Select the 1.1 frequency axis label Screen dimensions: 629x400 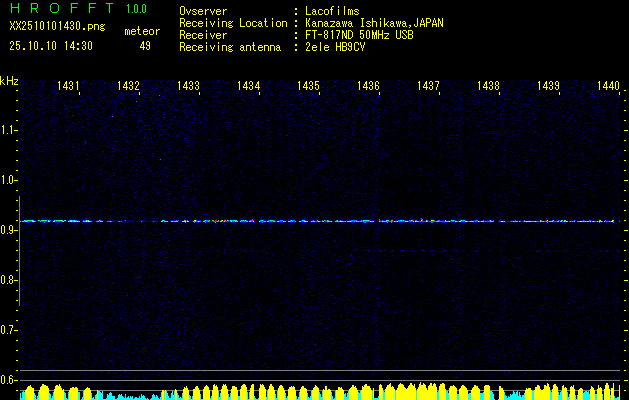9,129
